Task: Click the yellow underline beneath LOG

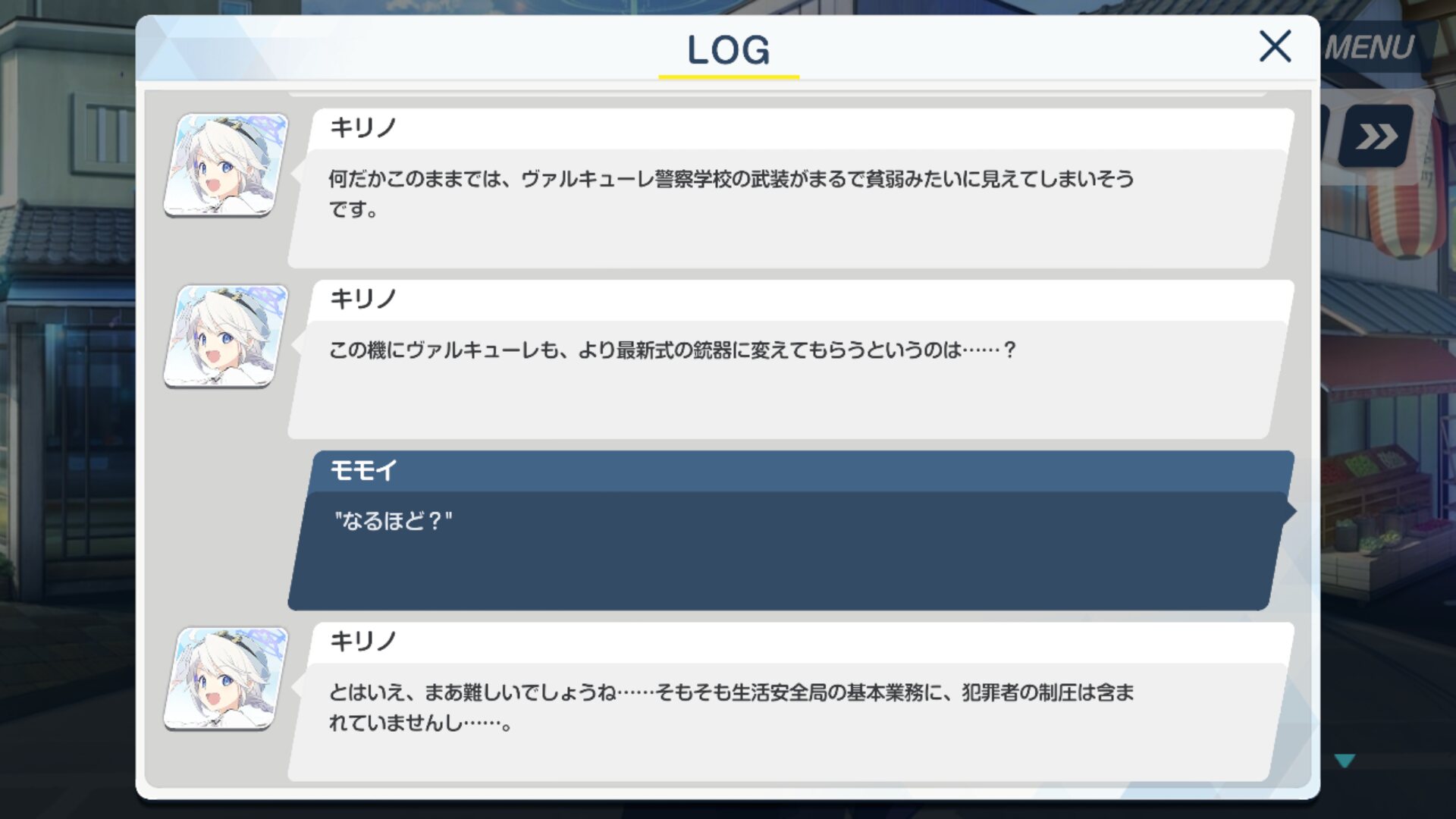Action: pos(729,77)
